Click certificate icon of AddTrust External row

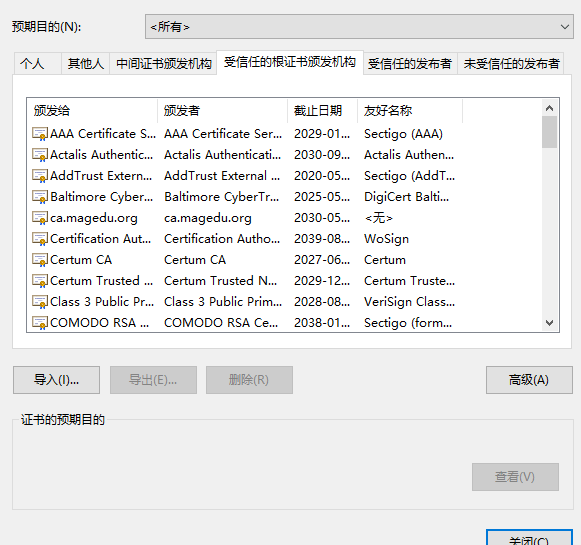(40, 176)
